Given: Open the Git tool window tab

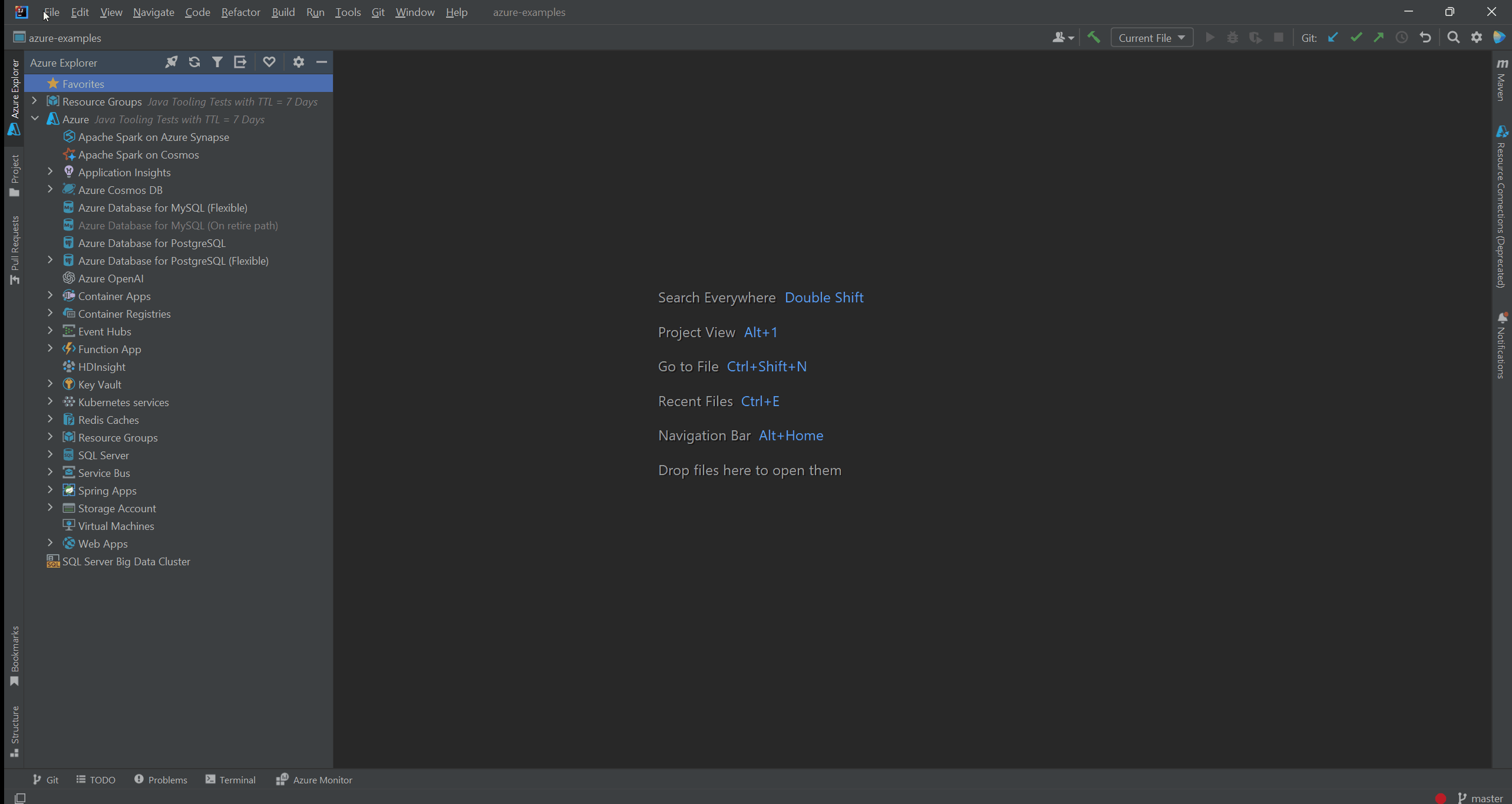Looking at the screenshot, I should click(45, 780).
